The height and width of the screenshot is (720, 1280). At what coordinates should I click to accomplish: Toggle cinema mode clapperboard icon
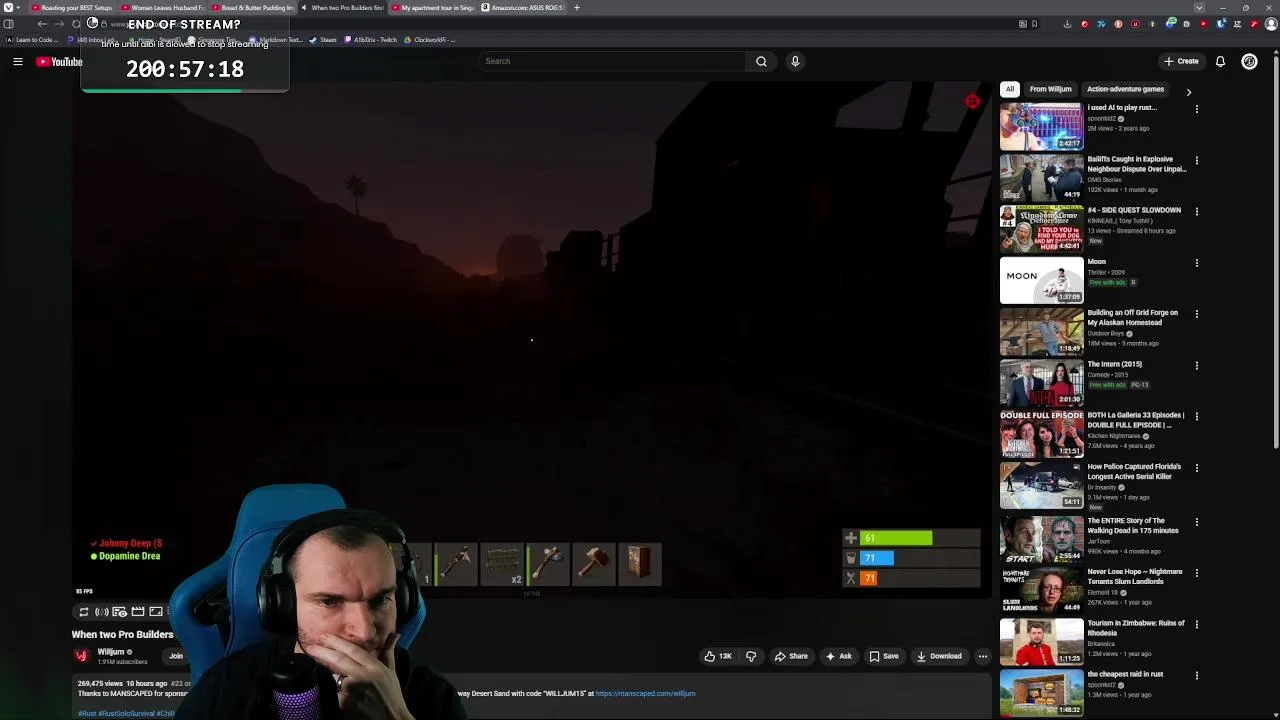138,612
